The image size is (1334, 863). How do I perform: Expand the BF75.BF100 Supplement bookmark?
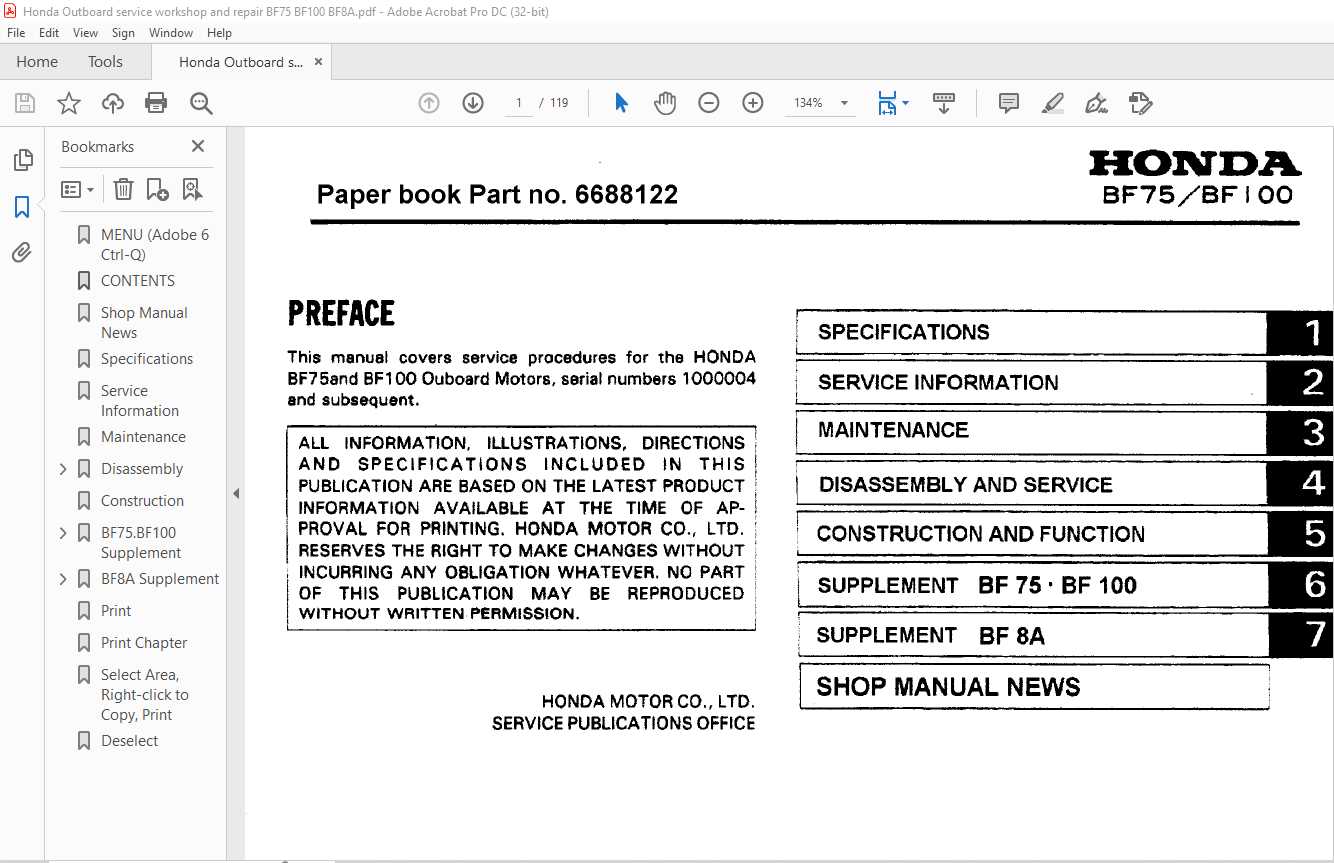pyautogui.click(x=64, y=533)
